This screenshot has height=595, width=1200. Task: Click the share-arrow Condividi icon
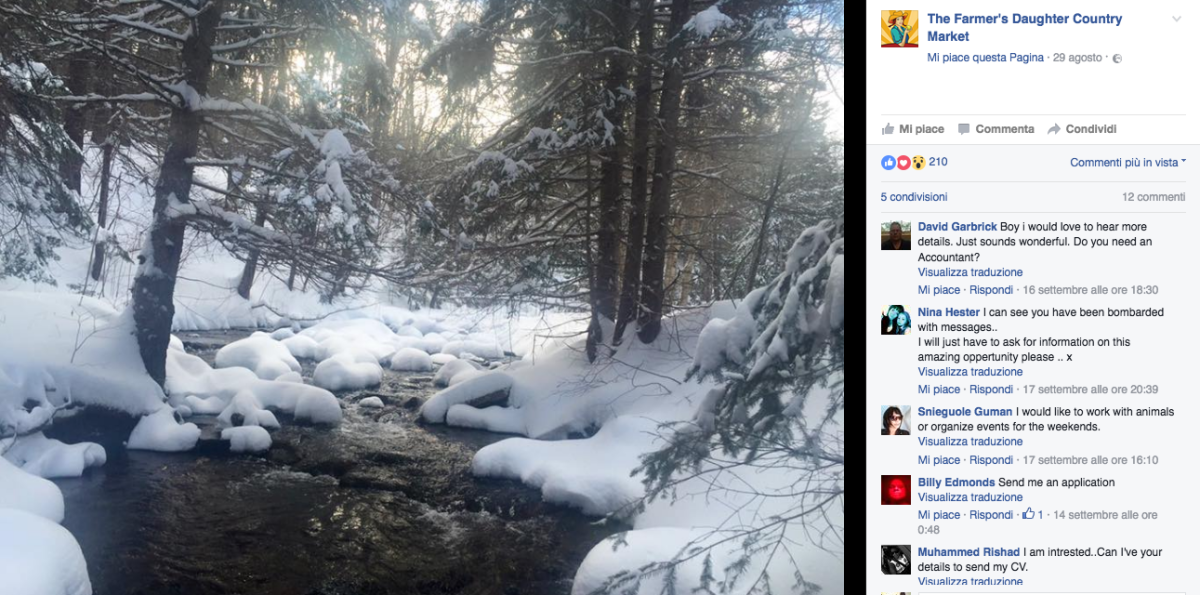[x=1054, y=129]
